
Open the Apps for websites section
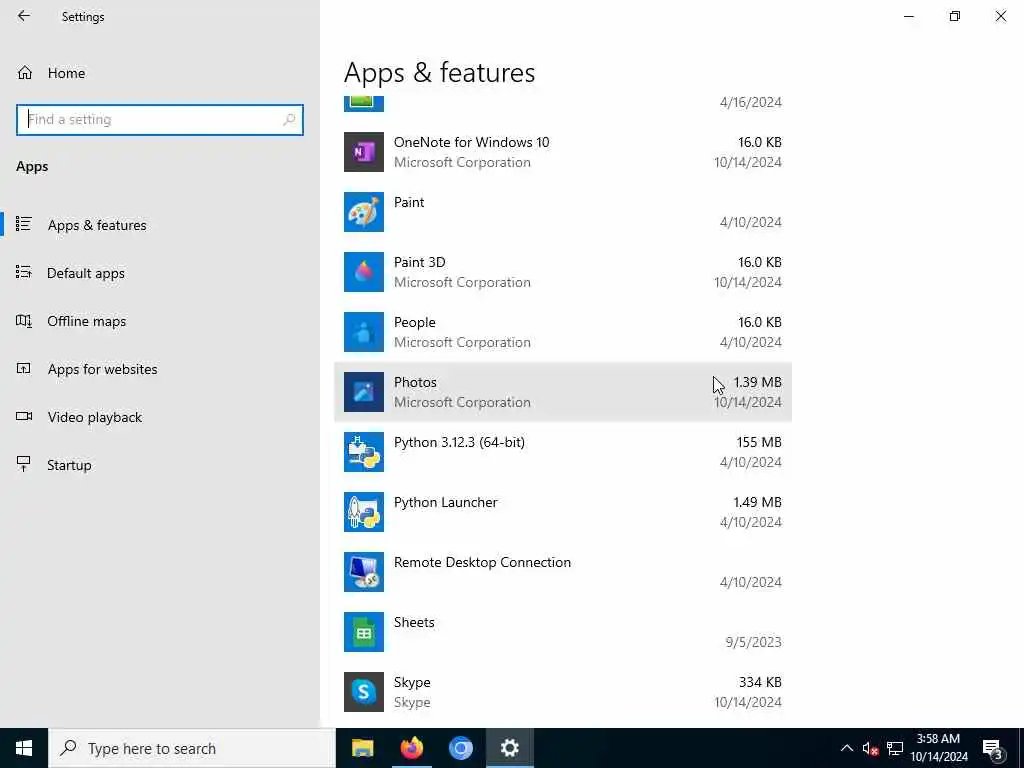[x=159, y=369]
